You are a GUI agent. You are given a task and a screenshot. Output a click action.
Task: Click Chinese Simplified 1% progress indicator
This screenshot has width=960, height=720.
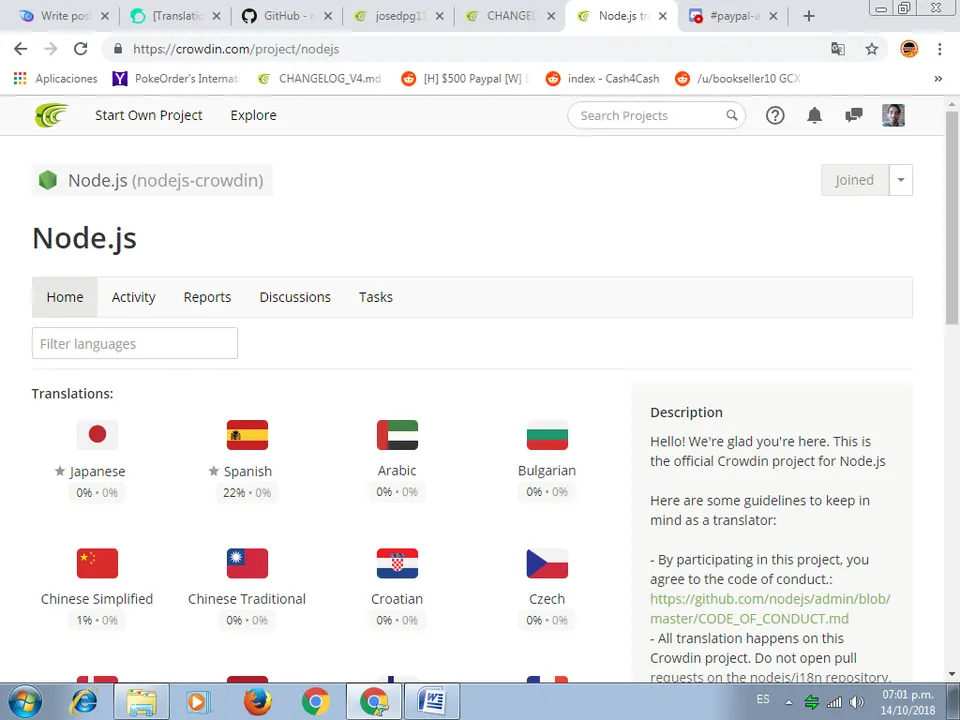tap(97, 620)
